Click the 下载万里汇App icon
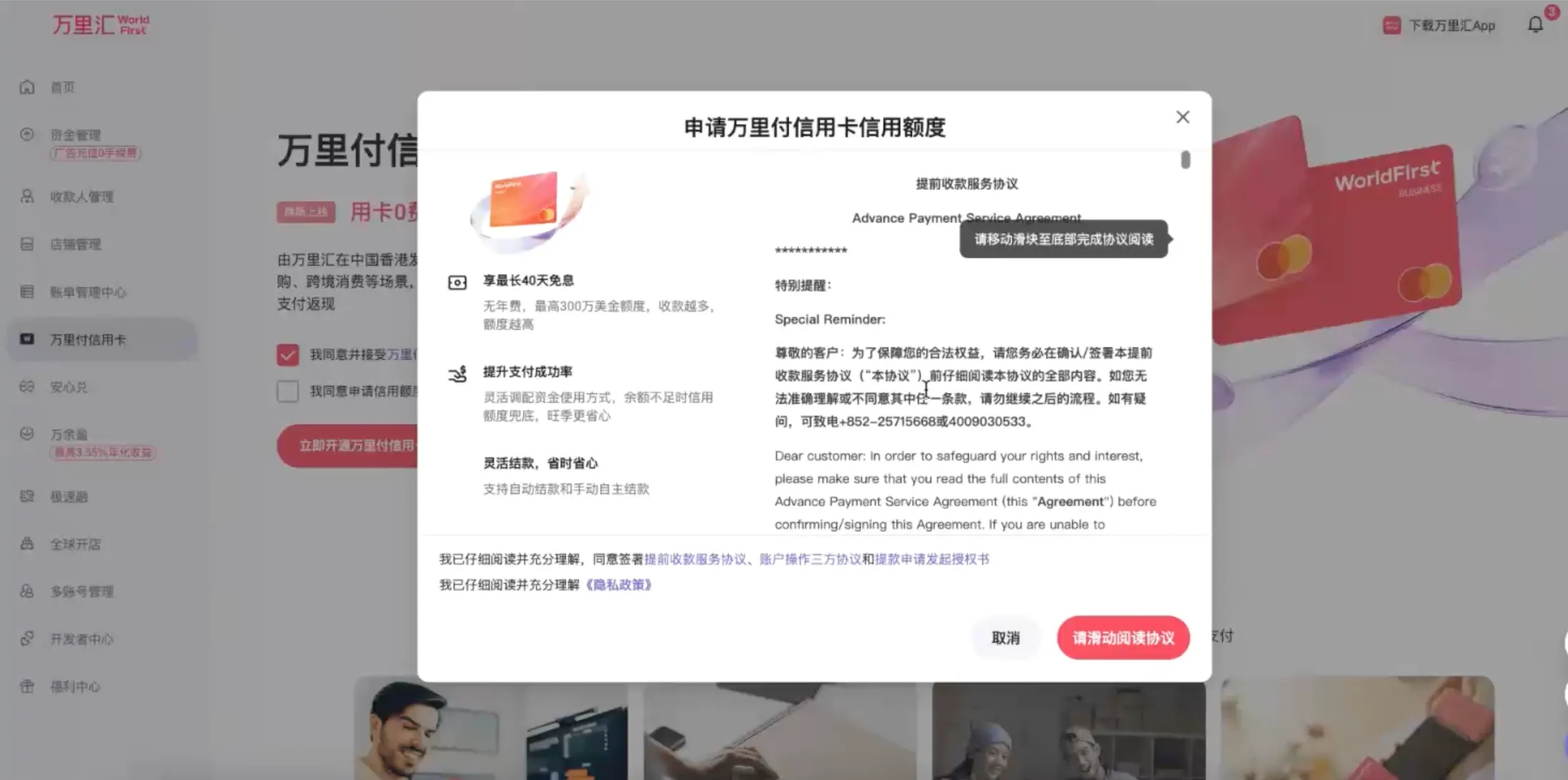This screenshot has width=1568, height=780. pos(1391,26)
